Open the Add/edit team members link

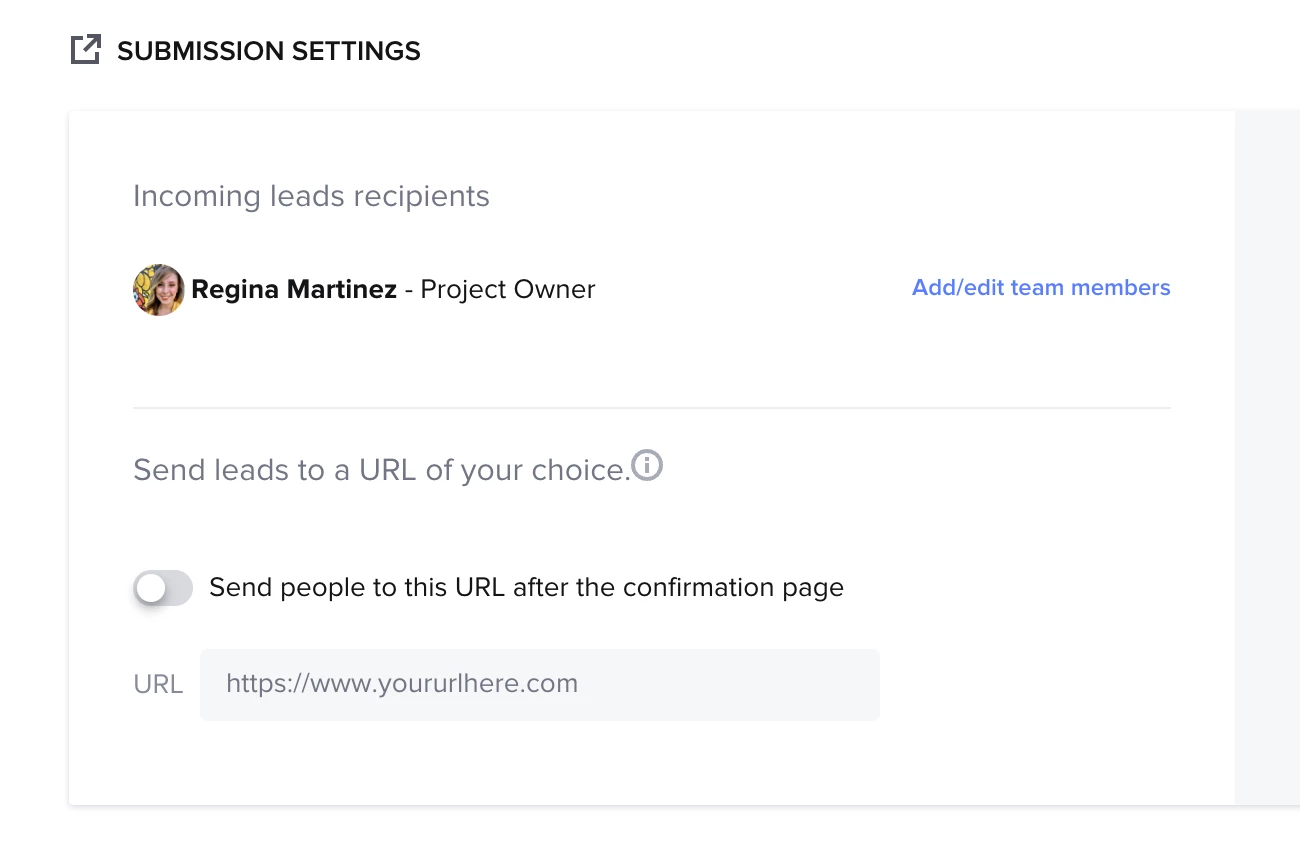[x=1040, y=288]
